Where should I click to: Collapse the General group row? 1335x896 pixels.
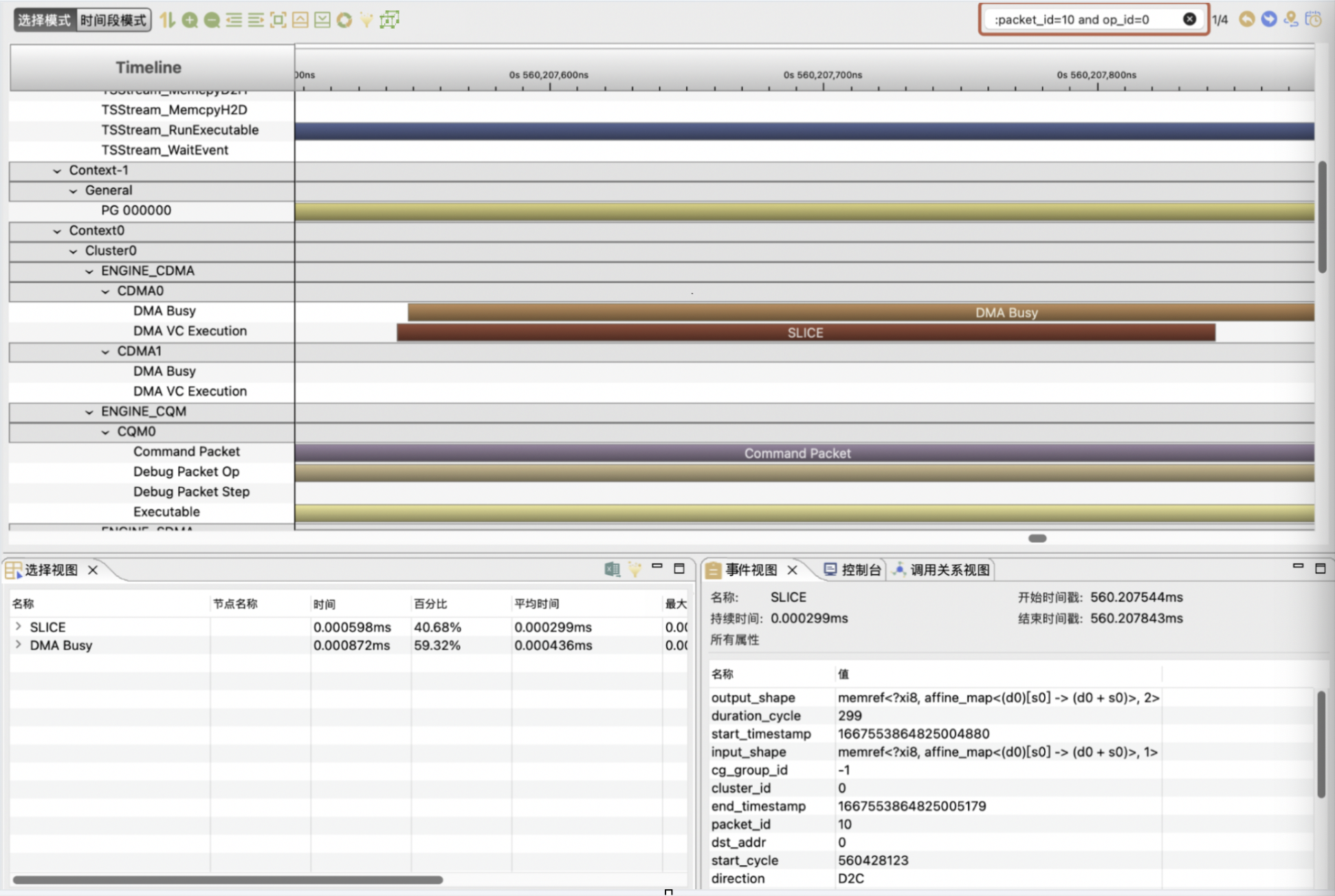click(x=73, y=191)
